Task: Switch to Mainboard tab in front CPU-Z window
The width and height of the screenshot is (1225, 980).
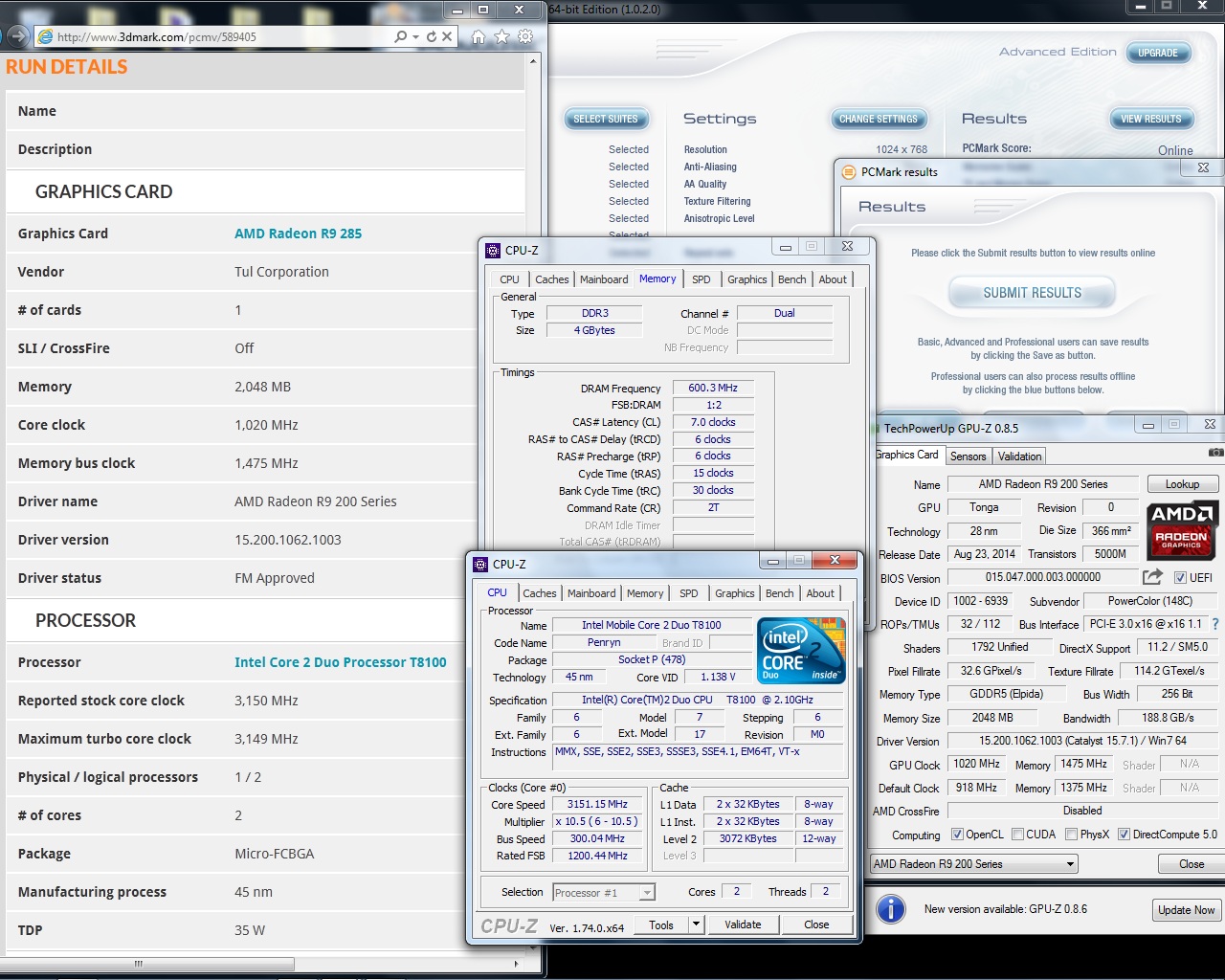Action: (x=591, y=593)
